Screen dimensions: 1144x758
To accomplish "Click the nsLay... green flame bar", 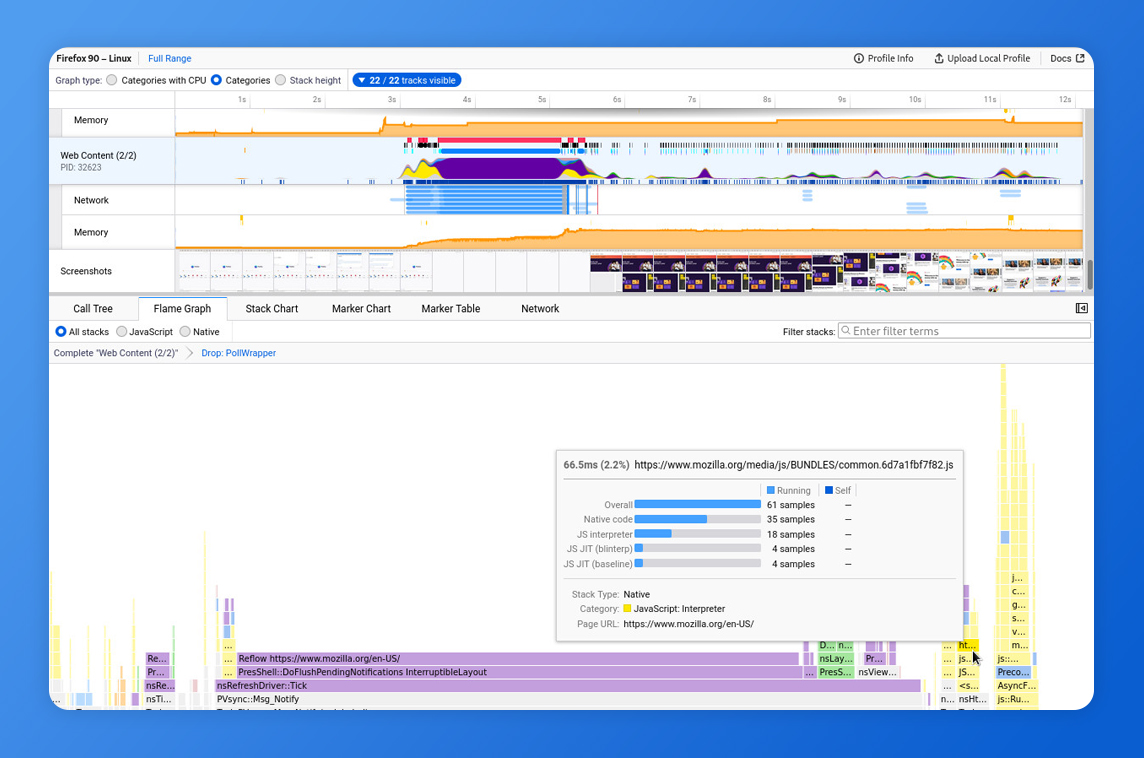I will click(835, 659).
